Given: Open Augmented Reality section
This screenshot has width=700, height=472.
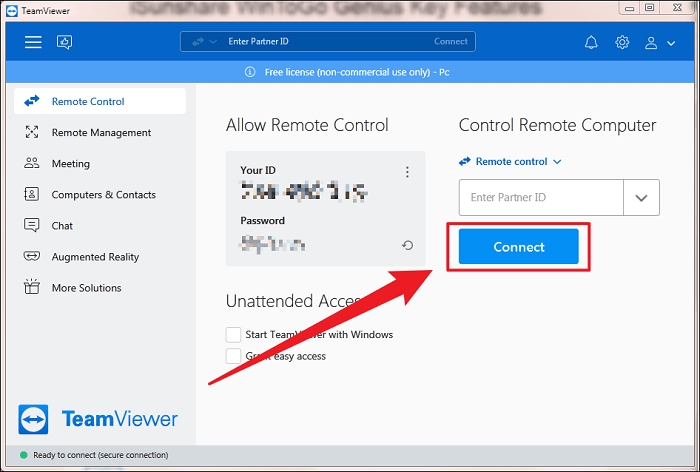Looking at the screenshot, I should click(x=100, y=257).
